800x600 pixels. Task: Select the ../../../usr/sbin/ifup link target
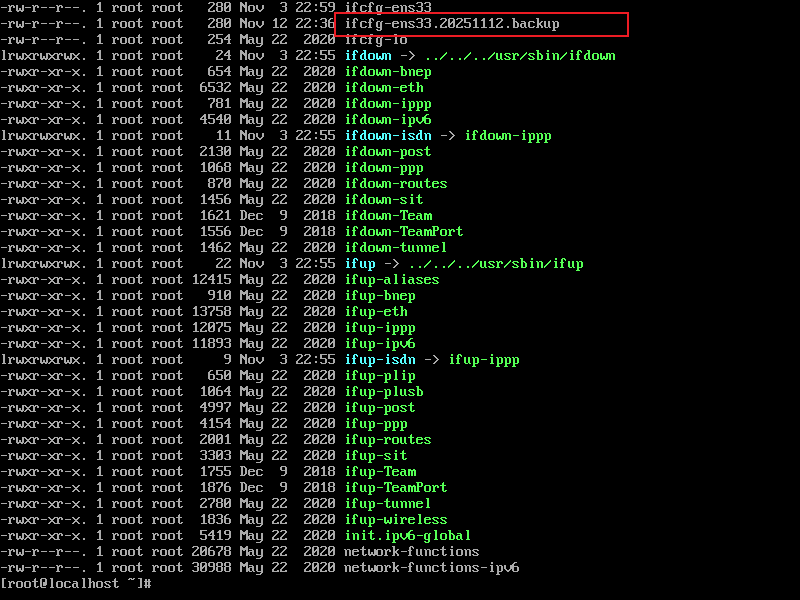click(x=496, y=264)
